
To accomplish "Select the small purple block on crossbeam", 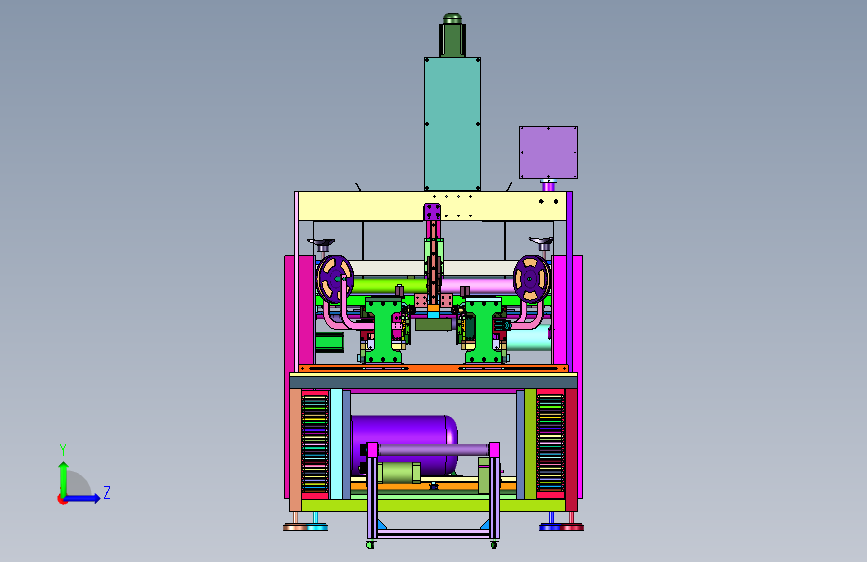I will pos(432,212).
